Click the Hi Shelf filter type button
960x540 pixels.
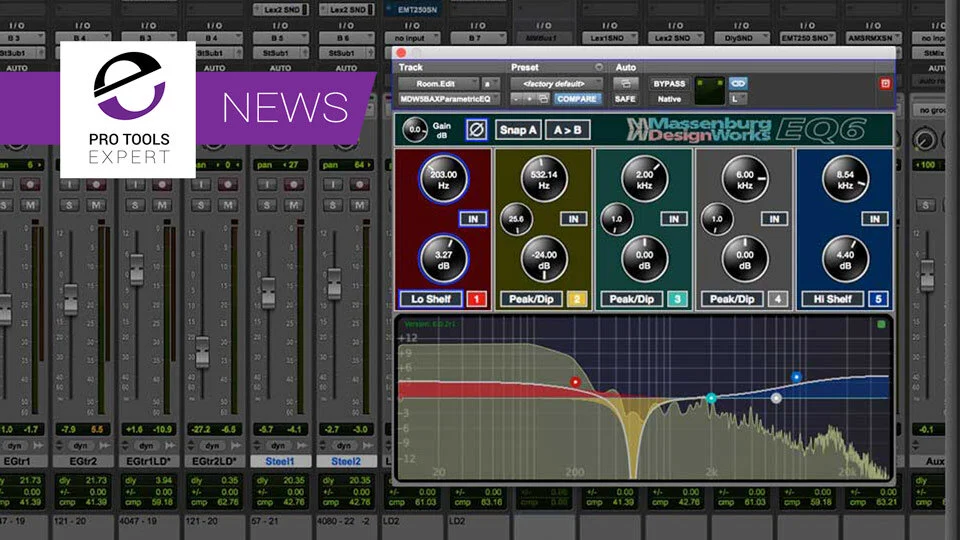click(x=833, y=299)
